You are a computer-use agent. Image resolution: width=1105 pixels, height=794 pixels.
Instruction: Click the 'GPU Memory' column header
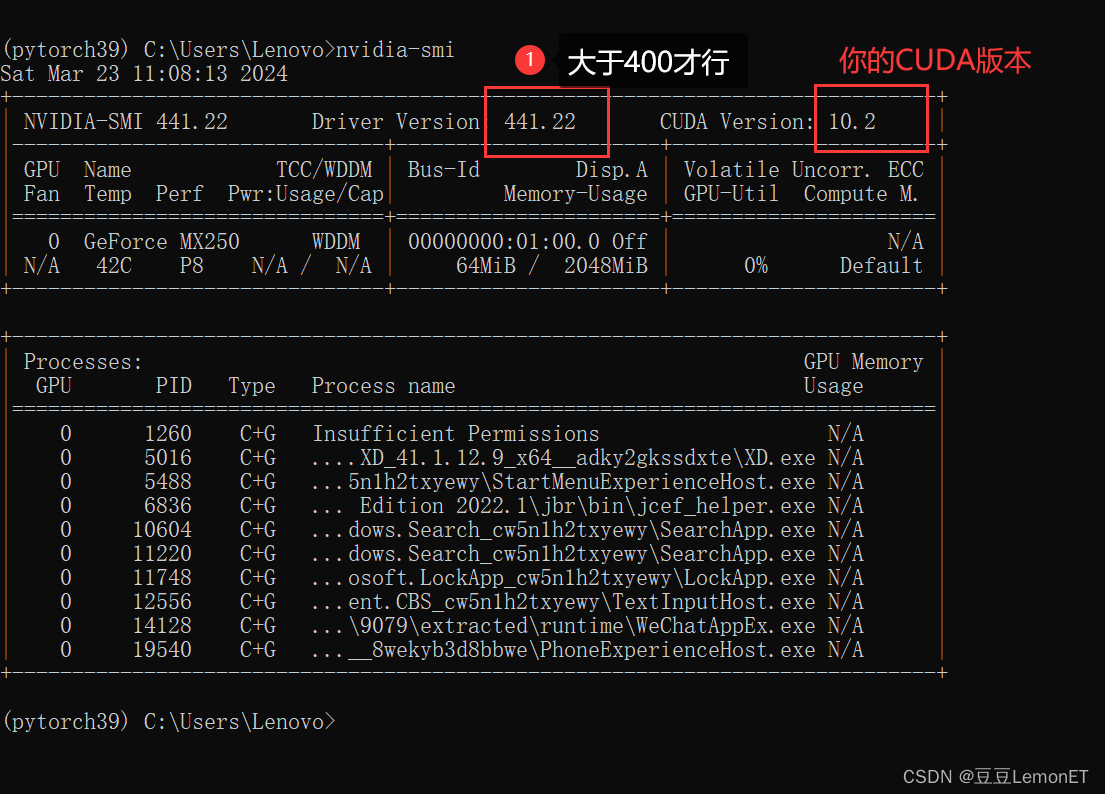click(x=863, y=362)
